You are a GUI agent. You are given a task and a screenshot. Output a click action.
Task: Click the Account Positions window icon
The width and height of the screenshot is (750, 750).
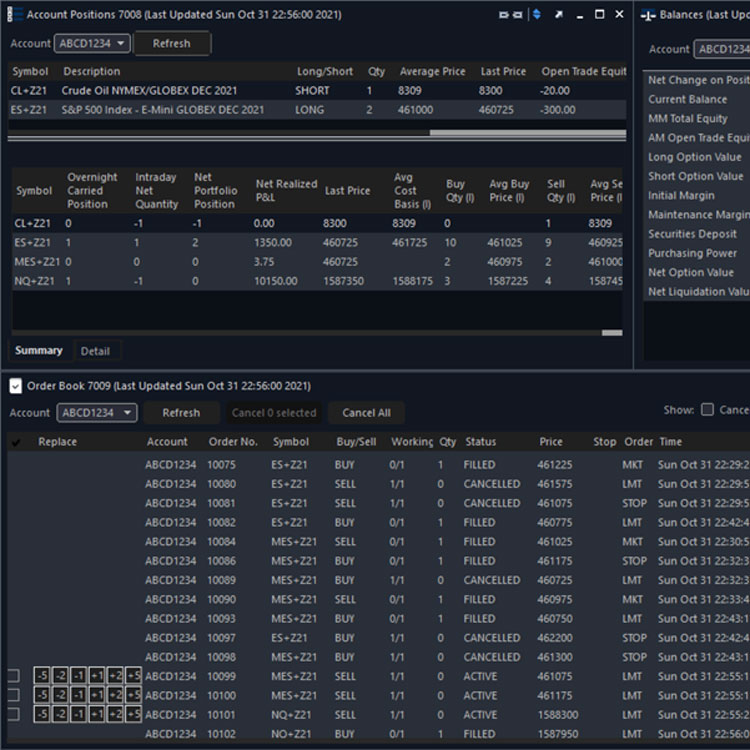15,14
